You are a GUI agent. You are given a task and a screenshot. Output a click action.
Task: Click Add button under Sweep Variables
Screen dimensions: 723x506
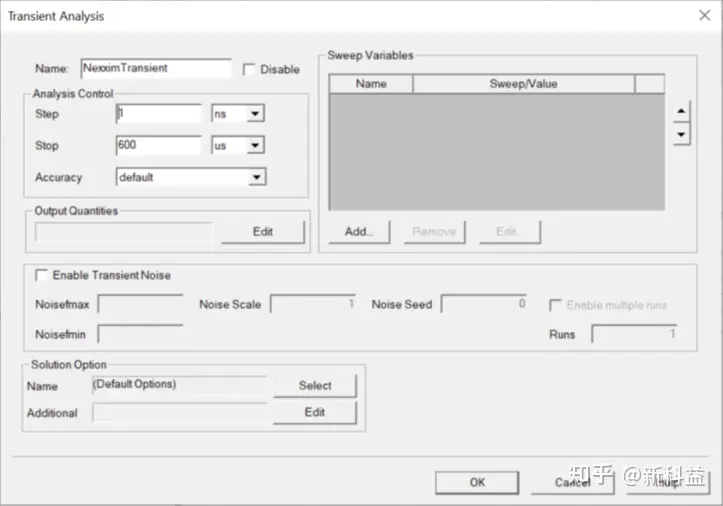(x=359, y=232)
